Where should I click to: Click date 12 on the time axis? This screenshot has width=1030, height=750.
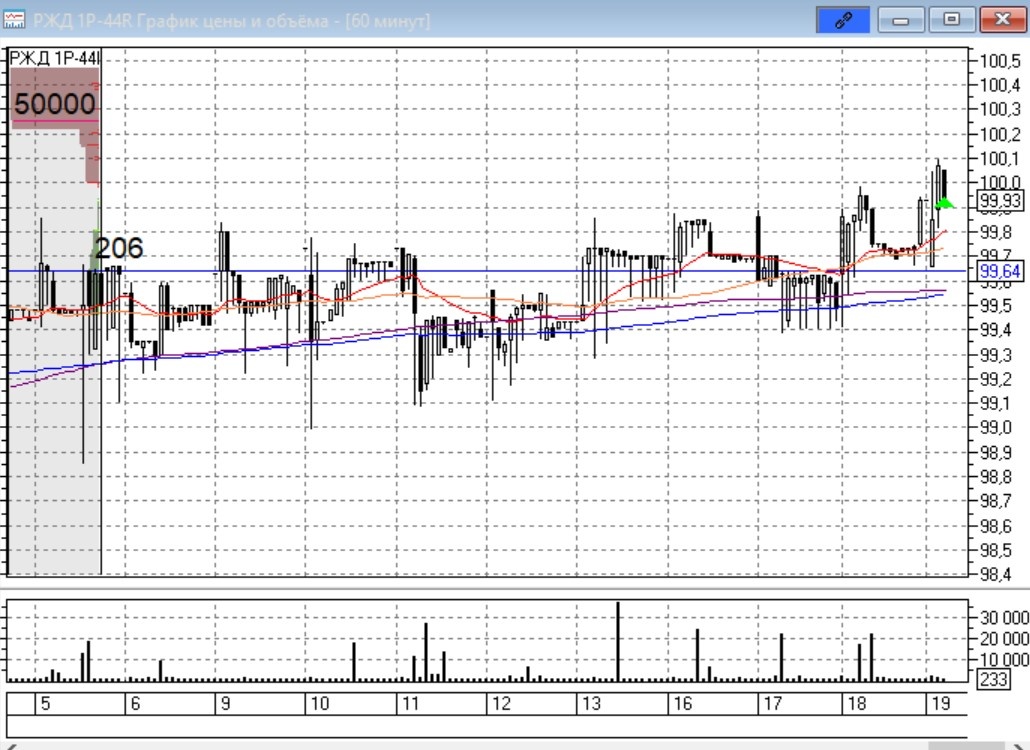click(x=501, y=703)
